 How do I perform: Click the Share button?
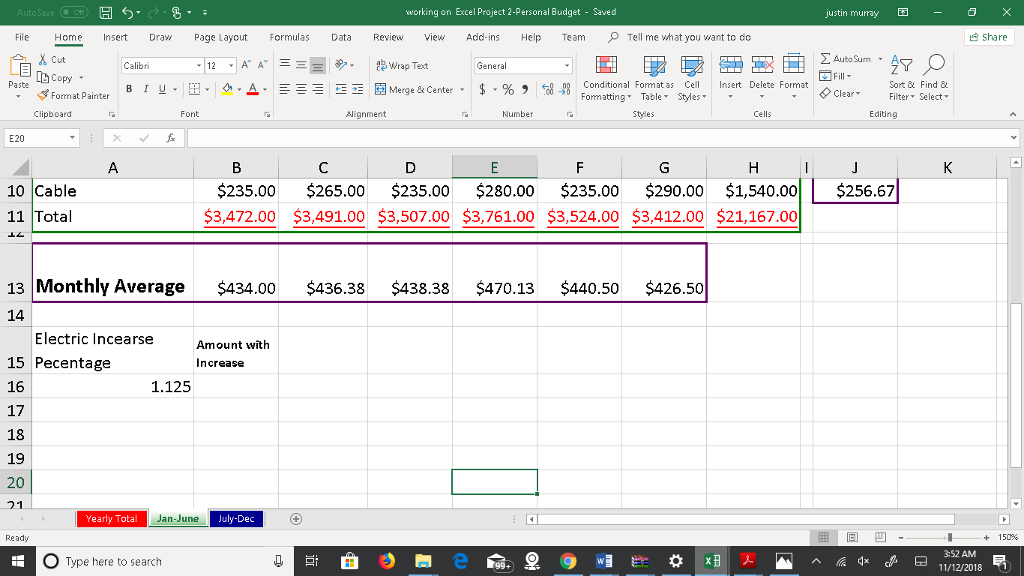(989, 37)
